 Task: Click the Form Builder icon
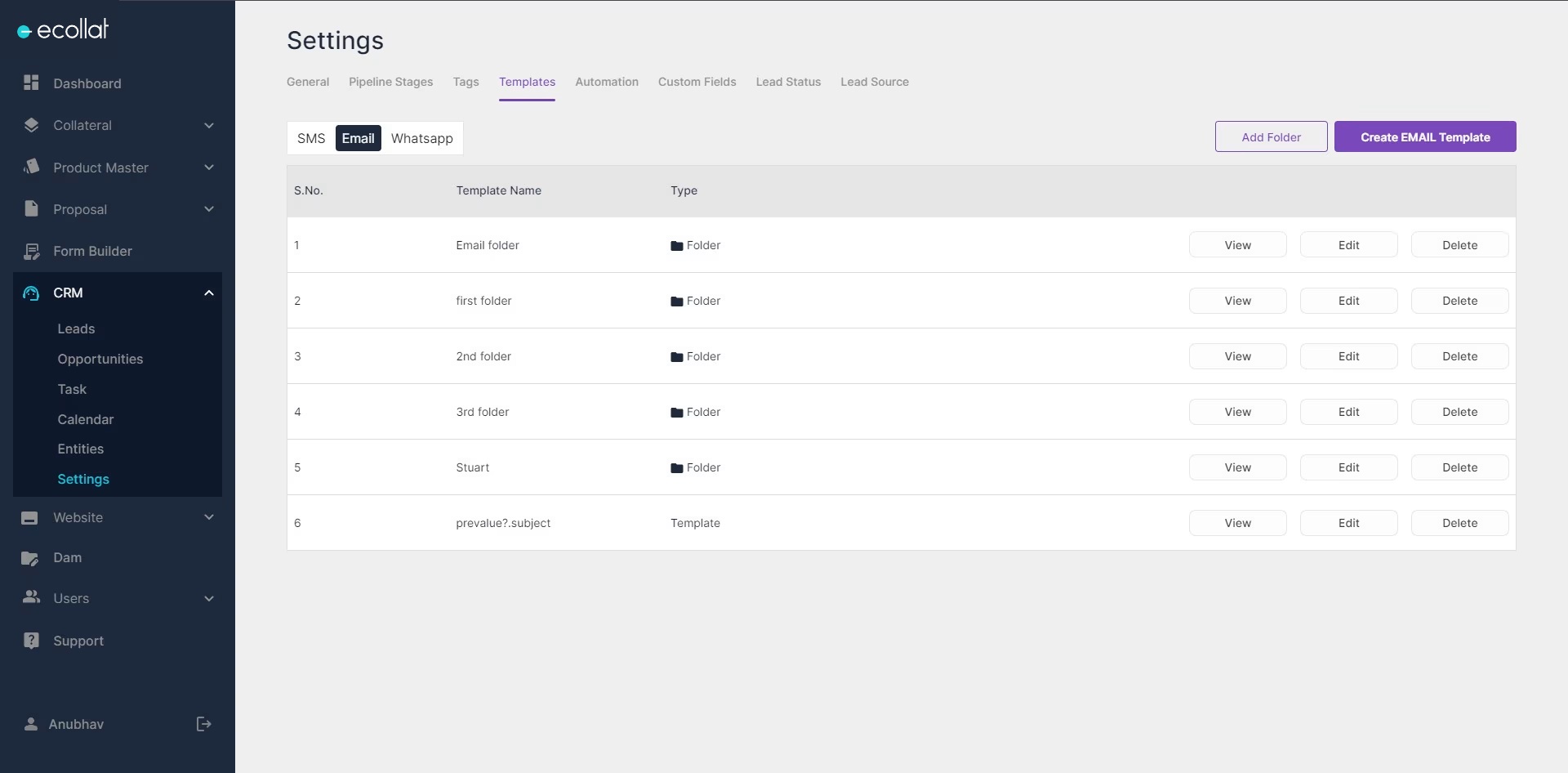[31, 252]
